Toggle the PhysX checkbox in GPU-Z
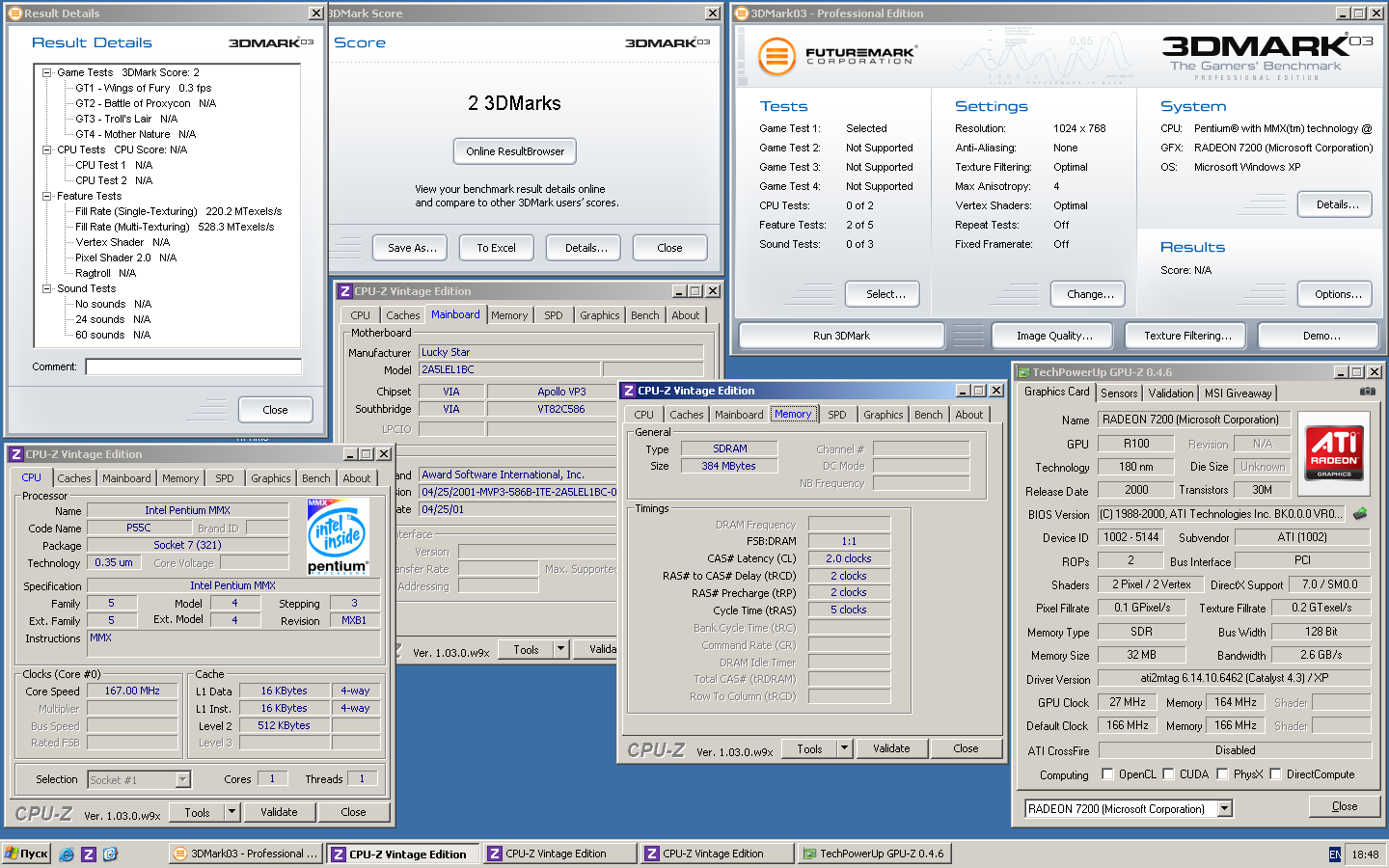1389x868 pixels. point(1222,774)
